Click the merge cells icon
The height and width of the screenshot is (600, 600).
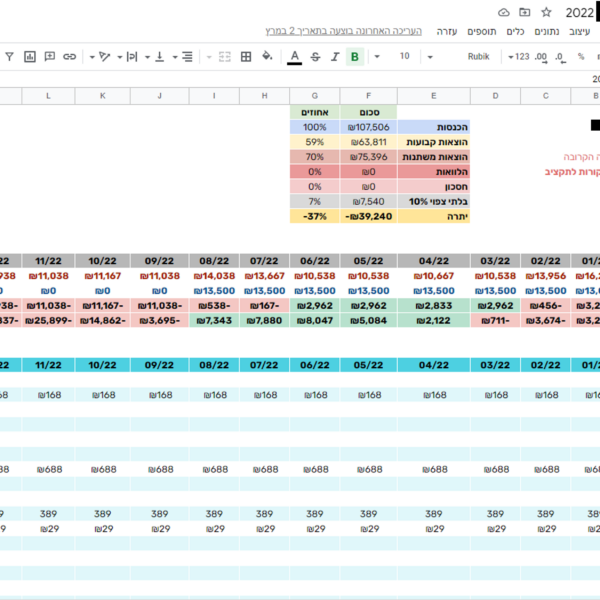pos(225,57)
